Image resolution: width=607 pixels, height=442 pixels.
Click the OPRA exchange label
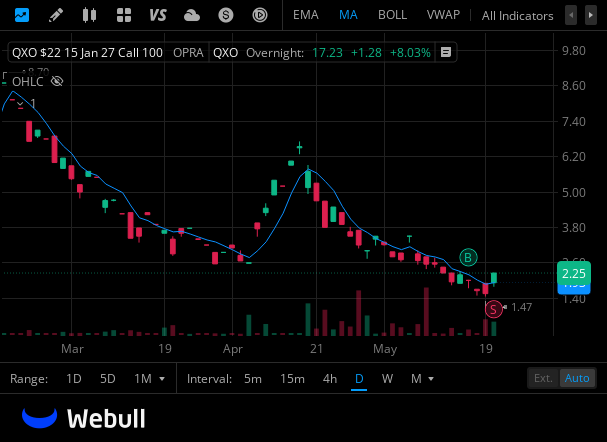point(188,52)
